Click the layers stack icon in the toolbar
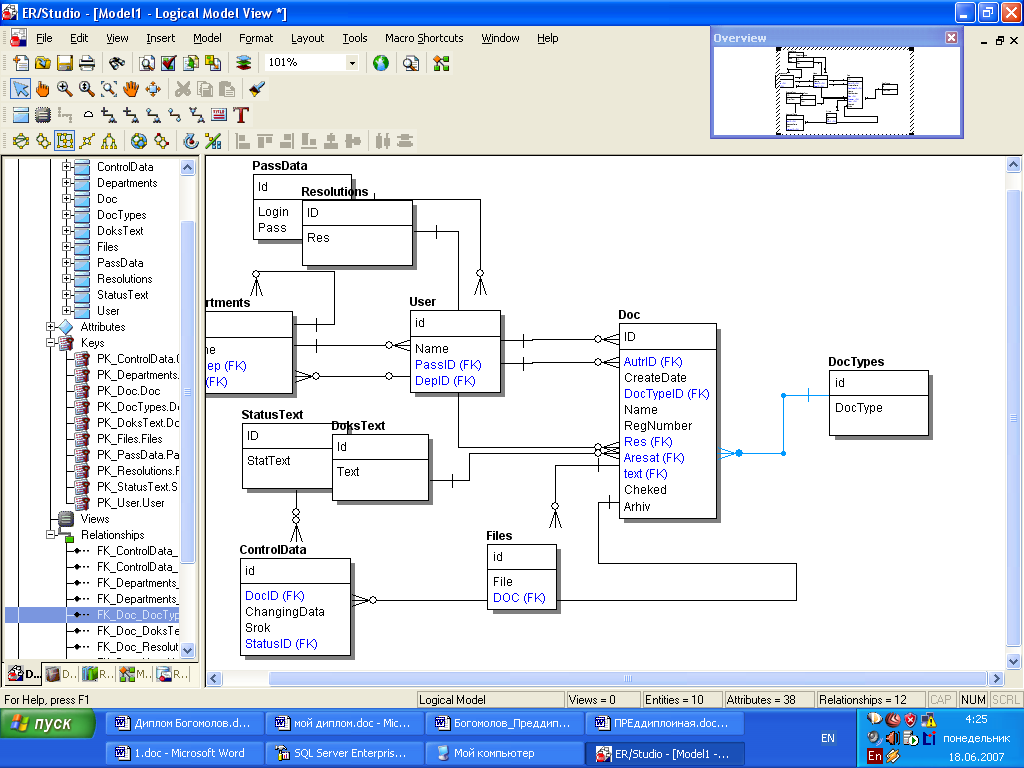 (243, 63)
